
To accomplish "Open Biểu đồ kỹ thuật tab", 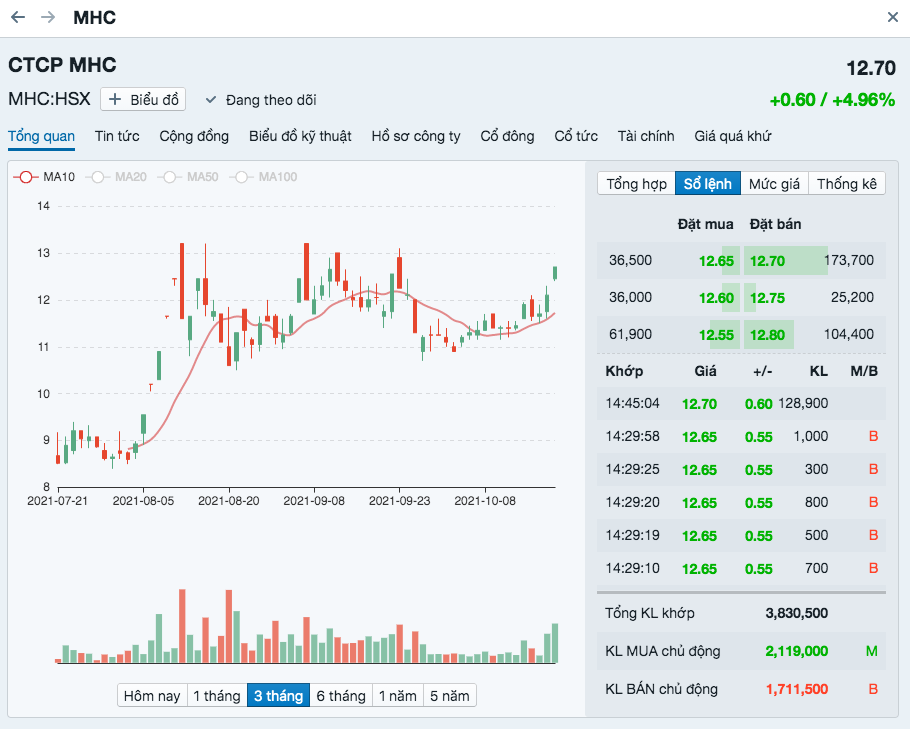I will coord(300,136).
